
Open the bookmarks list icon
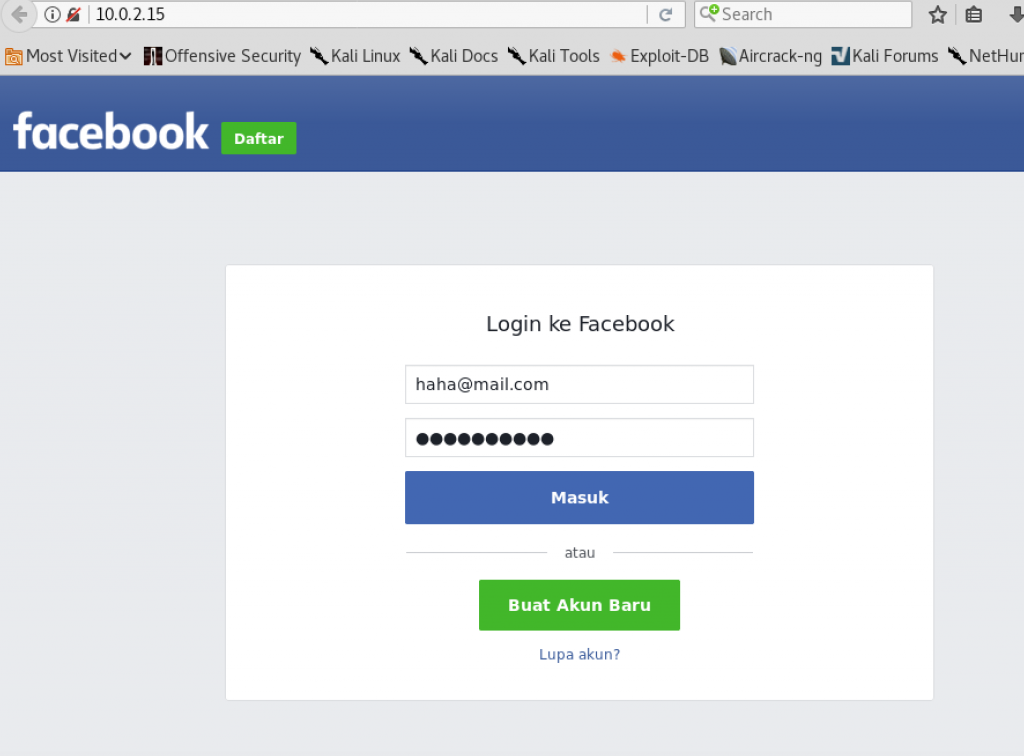tap(974, 14)
